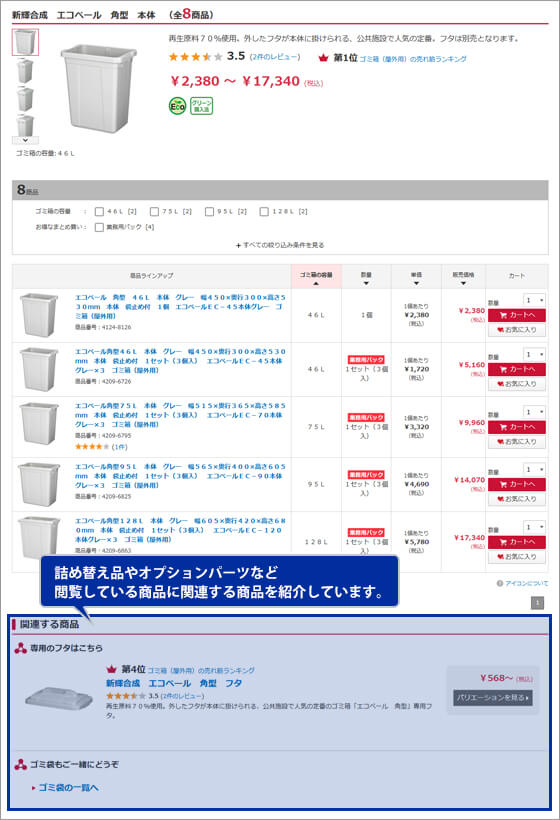Click the 75L row product image
Screen dimensions: 560x820
tap(39, 423)
